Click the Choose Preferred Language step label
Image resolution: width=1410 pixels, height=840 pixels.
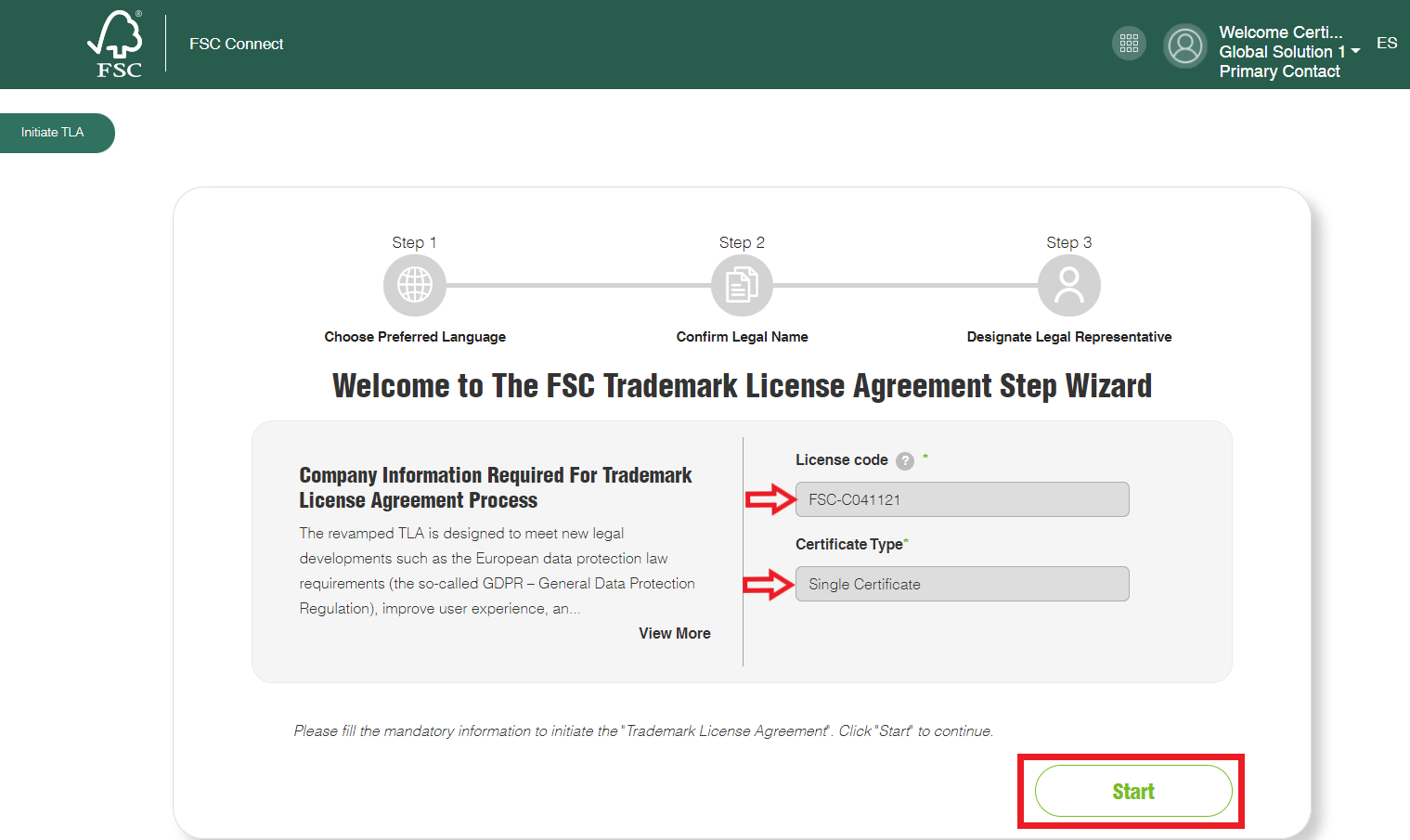415,337
